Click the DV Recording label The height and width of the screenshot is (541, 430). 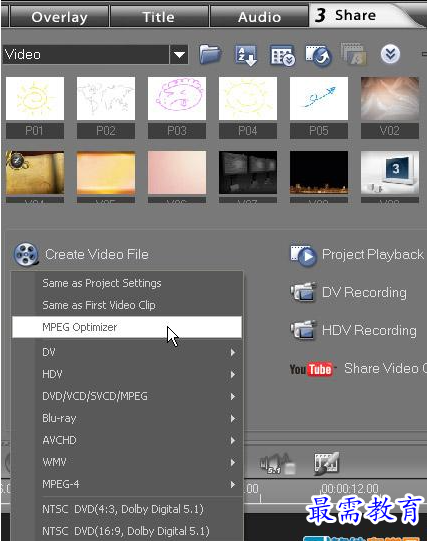click(364, 293)
